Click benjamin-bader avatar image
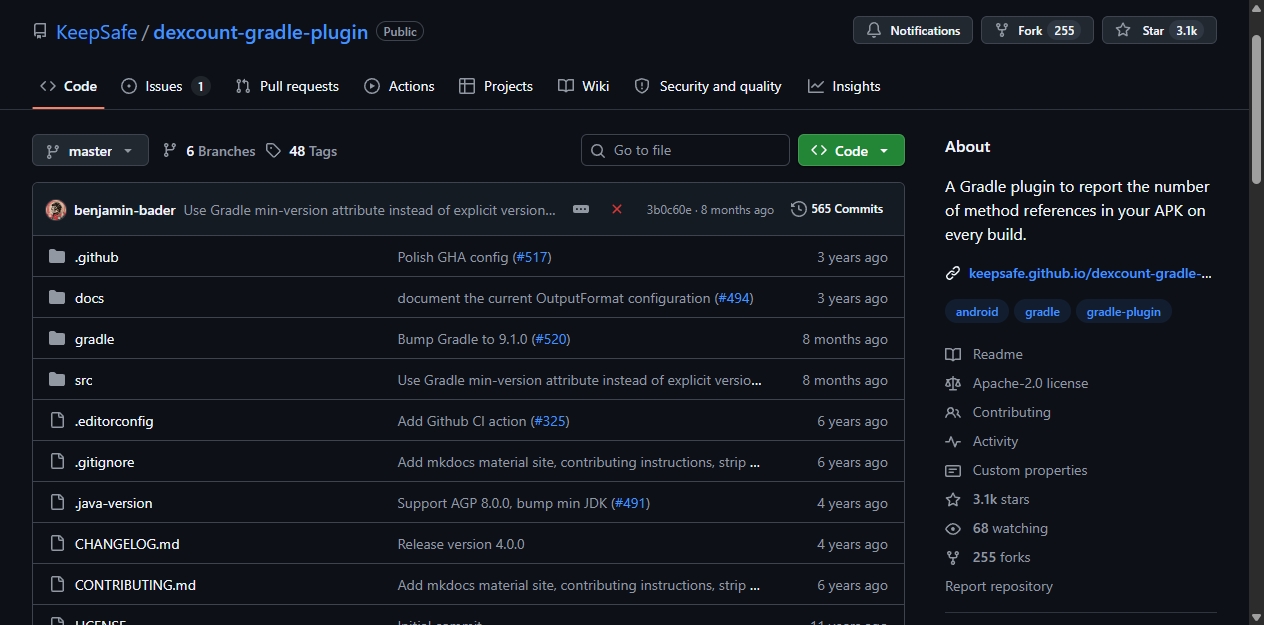 56,210
